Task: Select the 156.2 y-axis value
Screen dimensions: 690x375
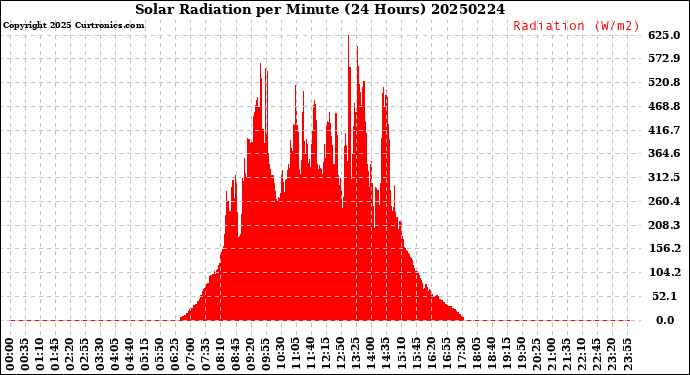Action: (x=664, y=249)
